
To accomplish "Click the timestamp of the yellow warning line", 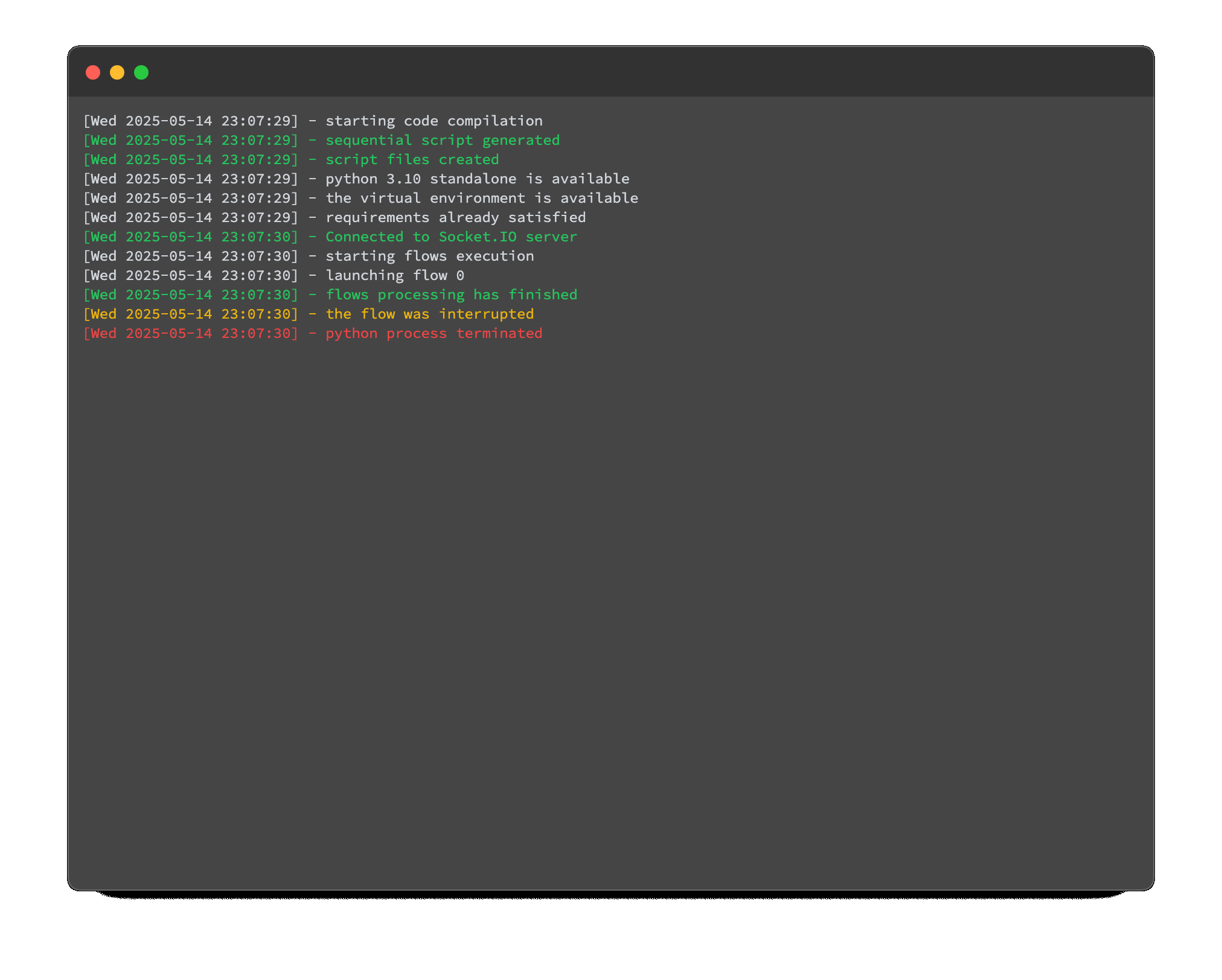I will click(x=191, y=314).
